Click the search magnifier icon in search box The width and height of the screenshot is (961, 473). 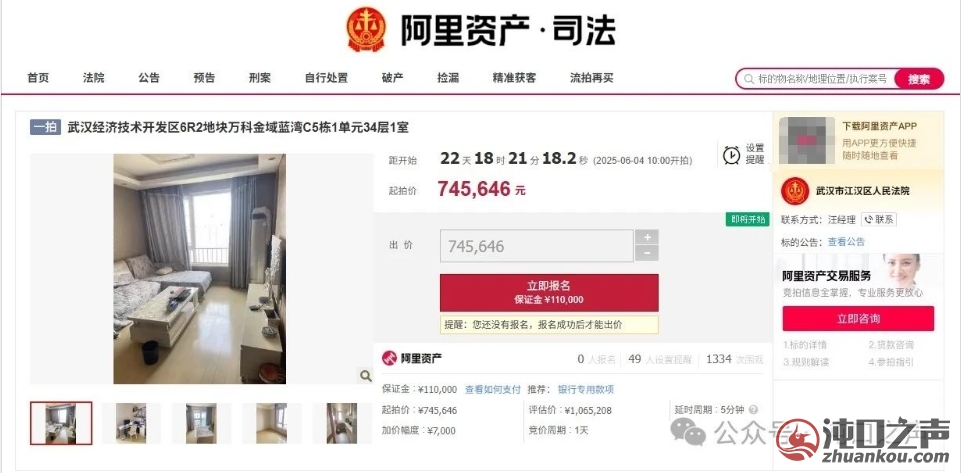(x=748, y=79)
